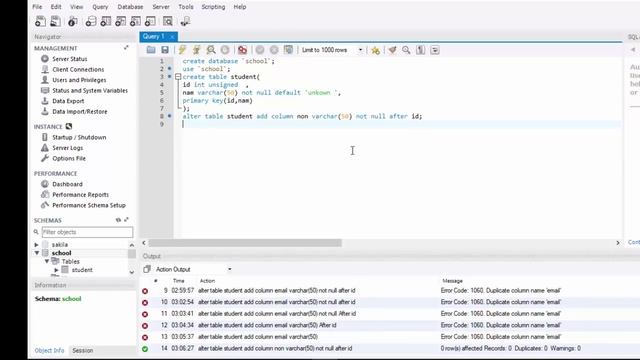Open find panel magnifier icon

(x=406, y=50)
